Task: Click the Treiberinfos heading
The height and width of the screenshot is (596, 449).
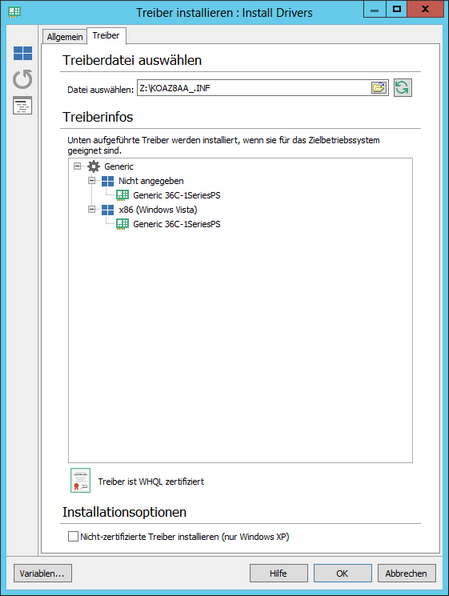Action: tap(98, 117)
